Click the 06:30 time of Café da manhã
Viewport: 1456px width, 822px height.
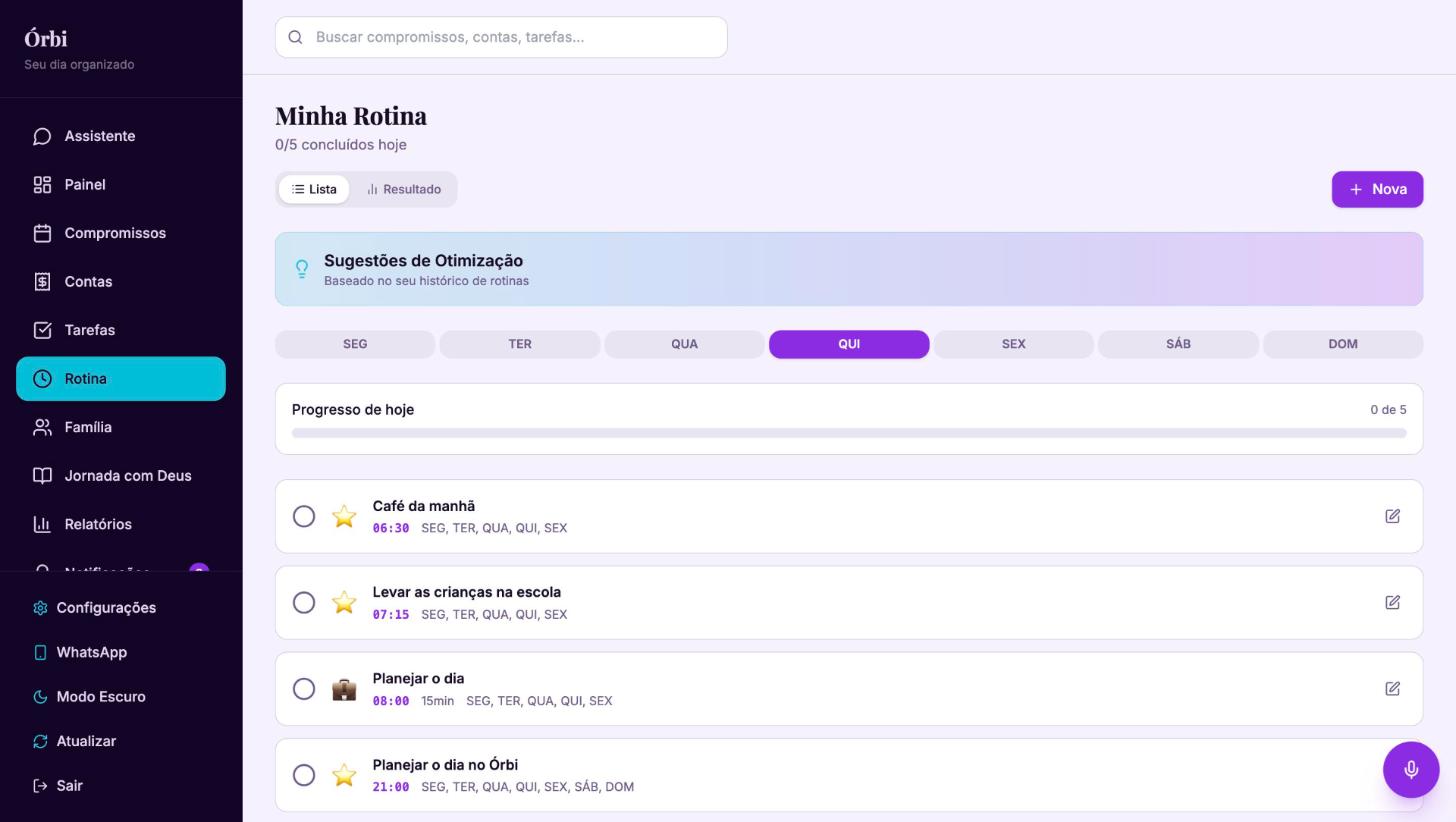click(391, 528)
